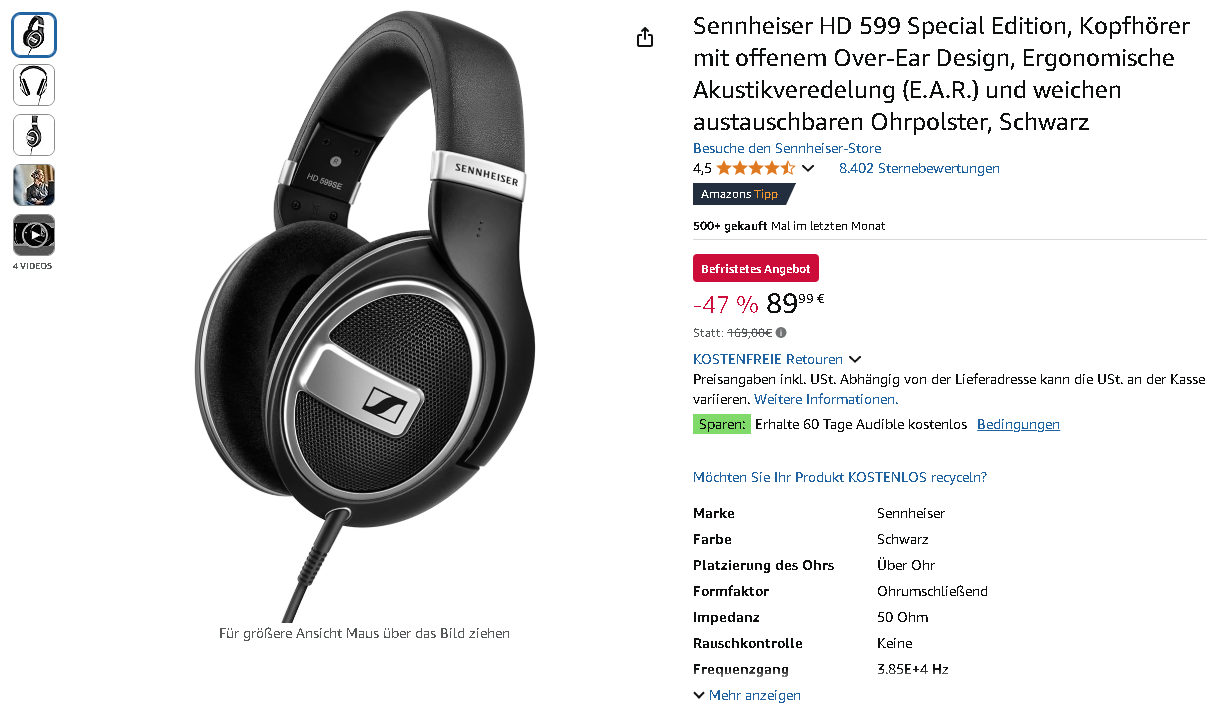Click the share icon above the product image
The width and height of the screenshot is (1212, 707).
[645, 37]
